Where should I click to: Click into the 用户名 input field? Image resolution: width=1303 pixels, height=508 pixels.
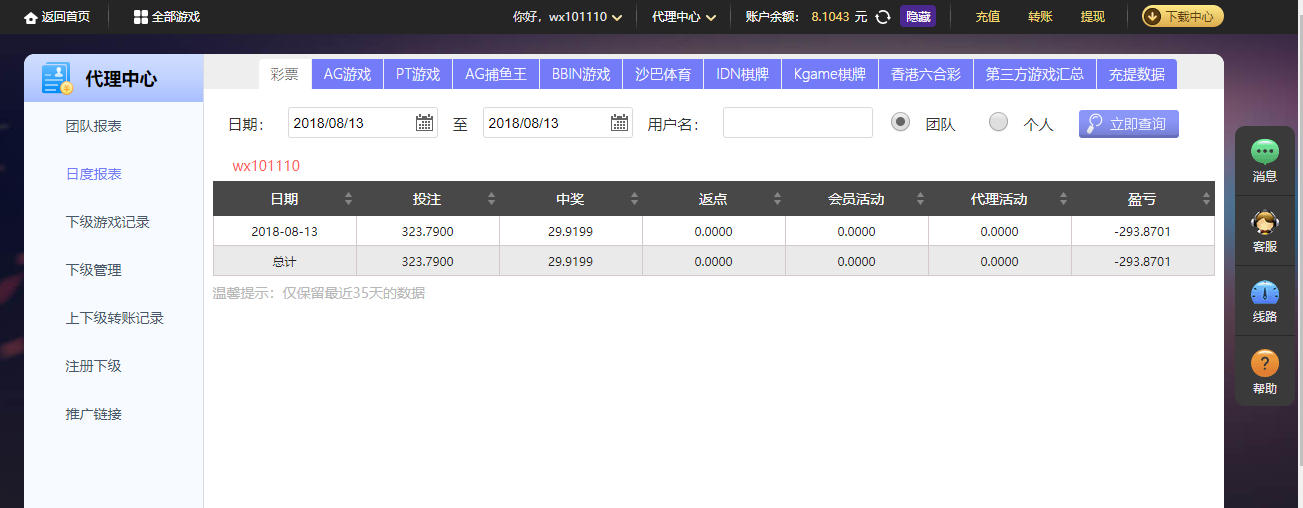coord(797,123)
